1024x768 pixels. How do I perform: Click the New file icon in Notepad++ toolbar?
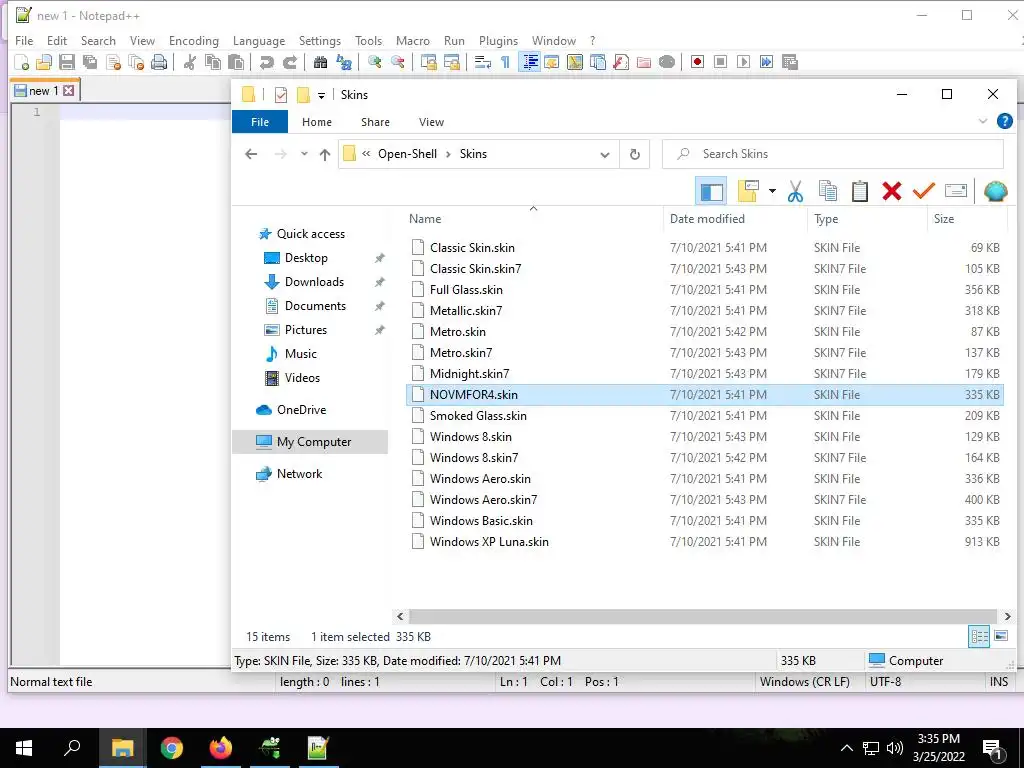[22, 62]
